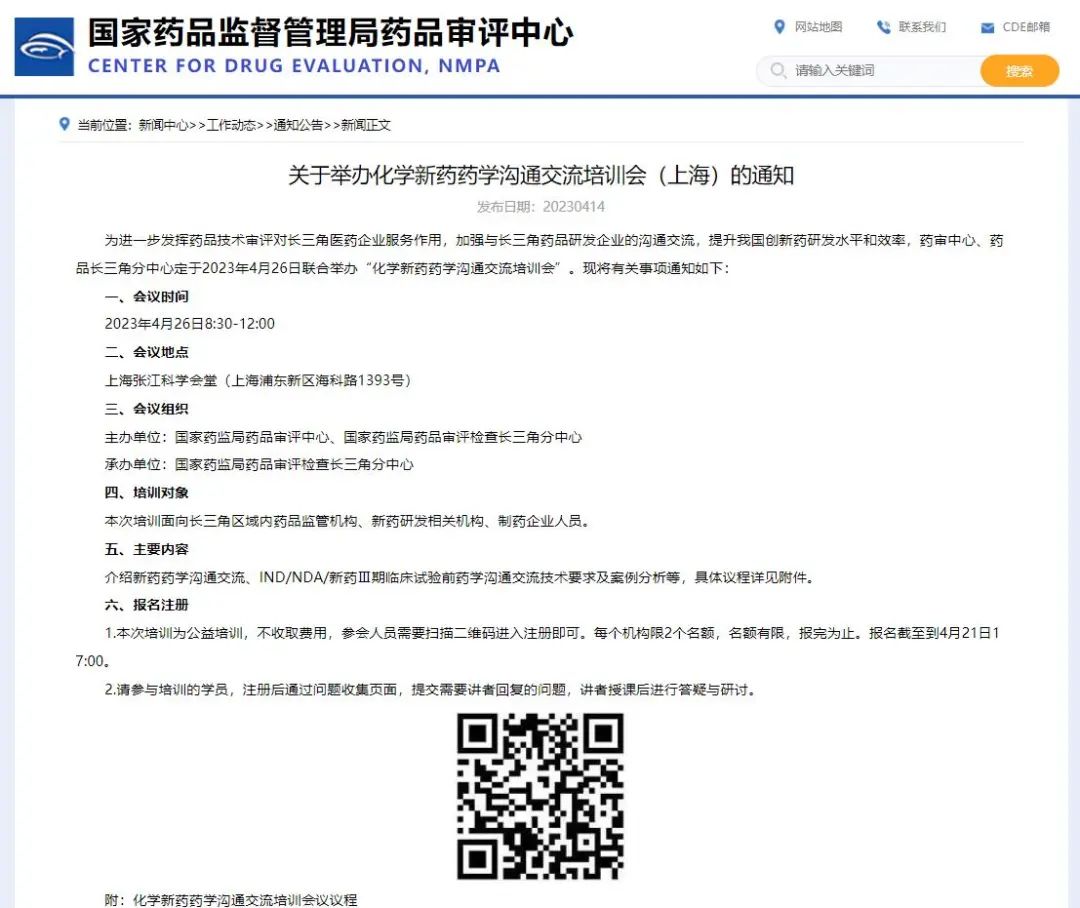Click the article title about 培训会（上海）
The width and height of the screenshot is (1080, 908).
[540, 176]
